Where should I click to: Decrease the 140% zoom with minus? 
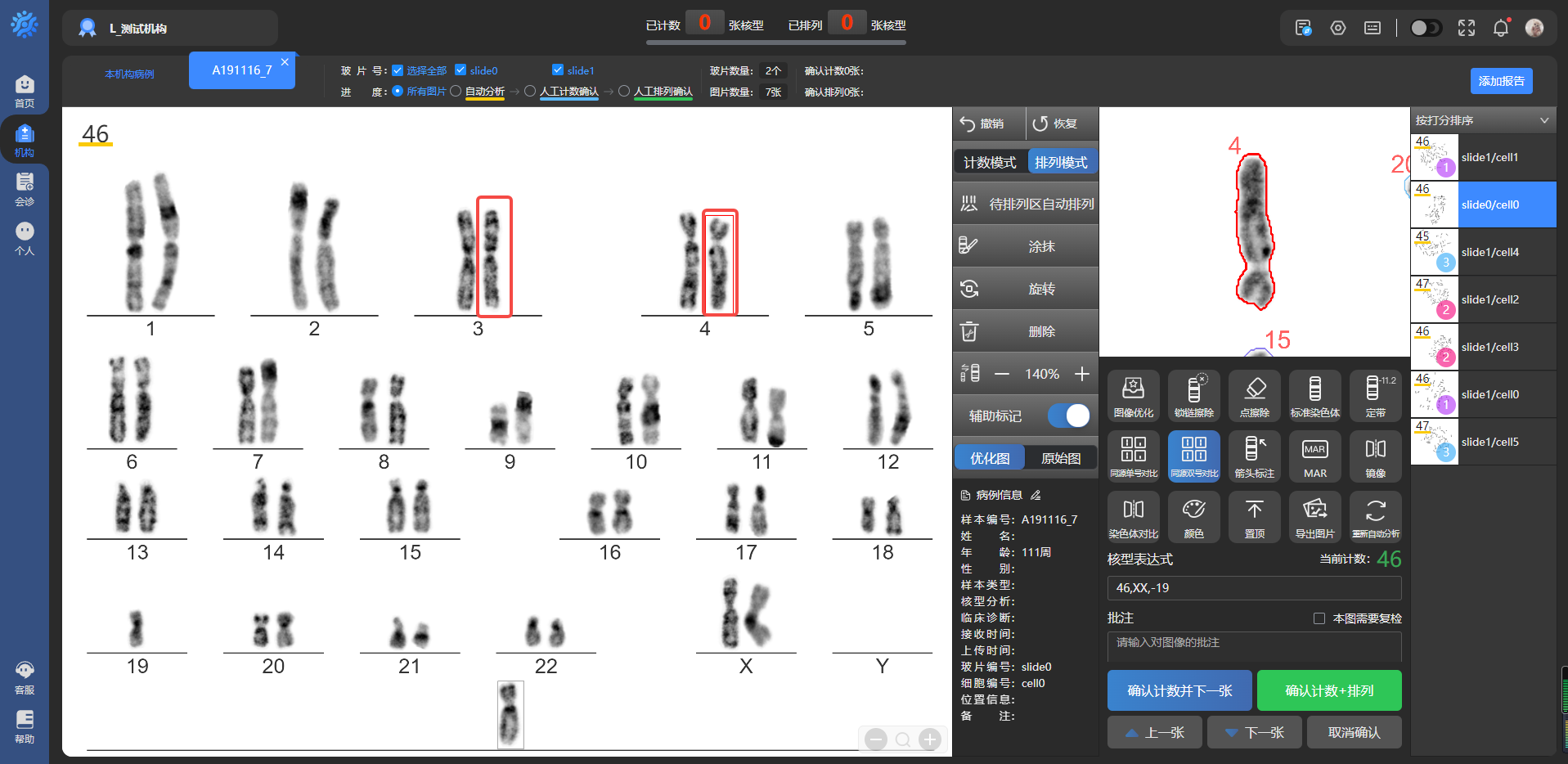click(1002, 374)
